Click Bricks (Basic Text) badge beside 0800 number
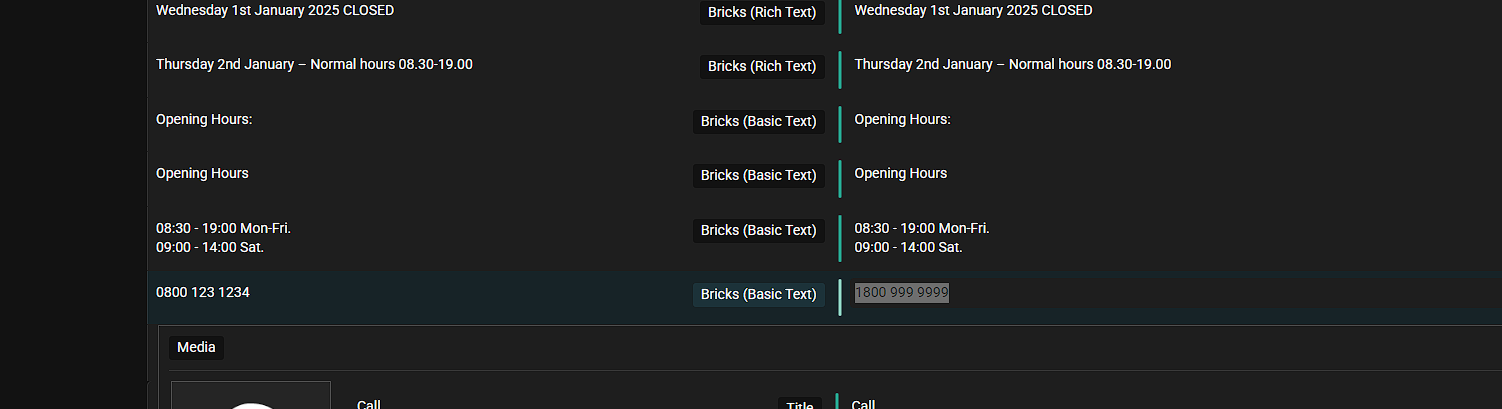1502x409 pixels. click(759, 294)
